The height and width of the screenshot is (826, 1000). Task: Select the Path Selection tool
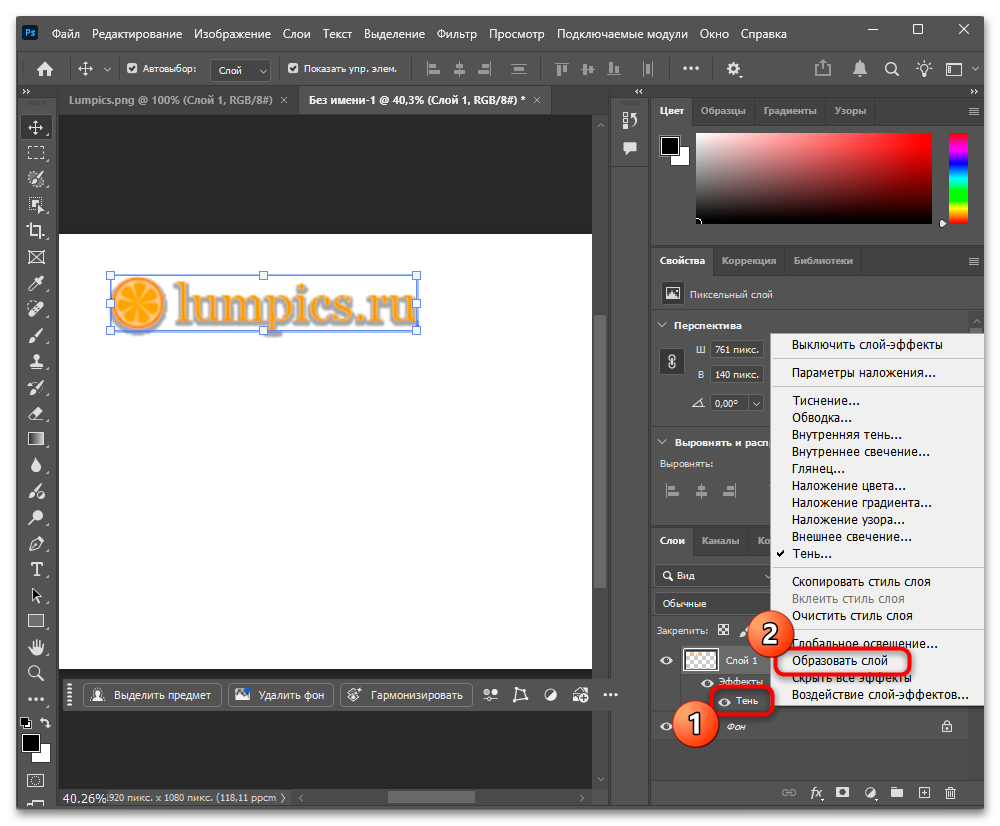coord(36,596)
